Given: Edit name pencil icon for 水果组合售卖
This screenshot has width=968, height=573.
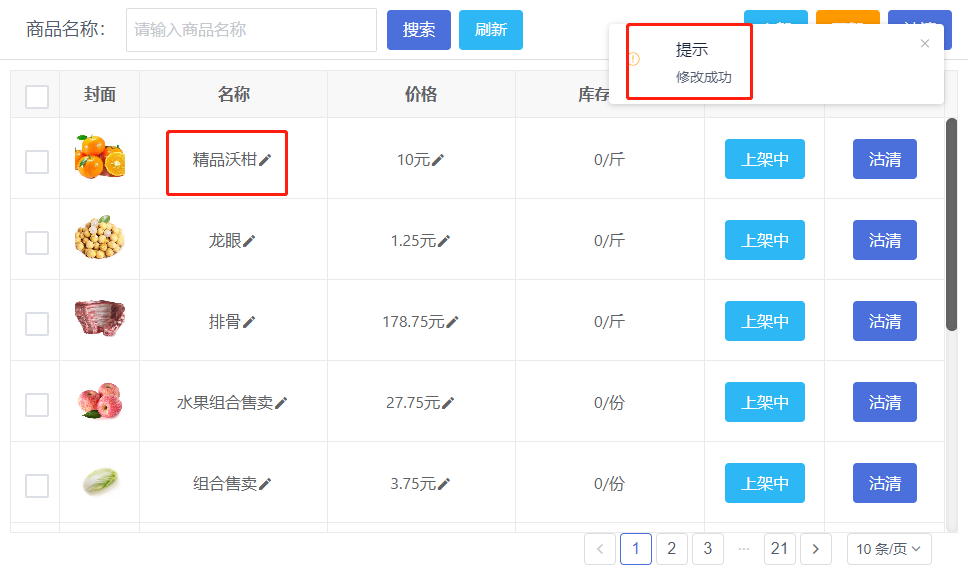Looking at the screenshot, I should click(x=281, y=403).
